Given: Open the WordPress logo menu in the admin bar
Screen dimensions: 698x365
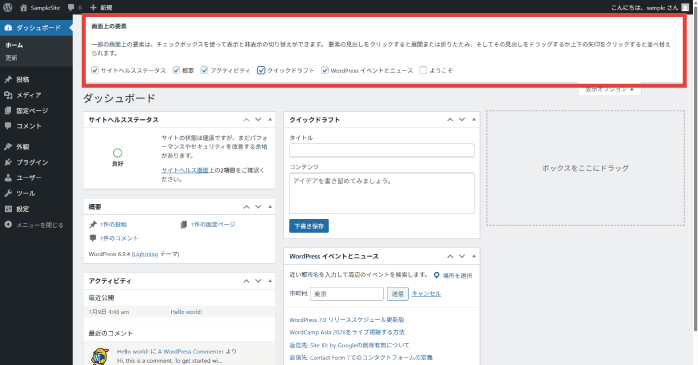Looking at the screenshot, I should (8, 7).
